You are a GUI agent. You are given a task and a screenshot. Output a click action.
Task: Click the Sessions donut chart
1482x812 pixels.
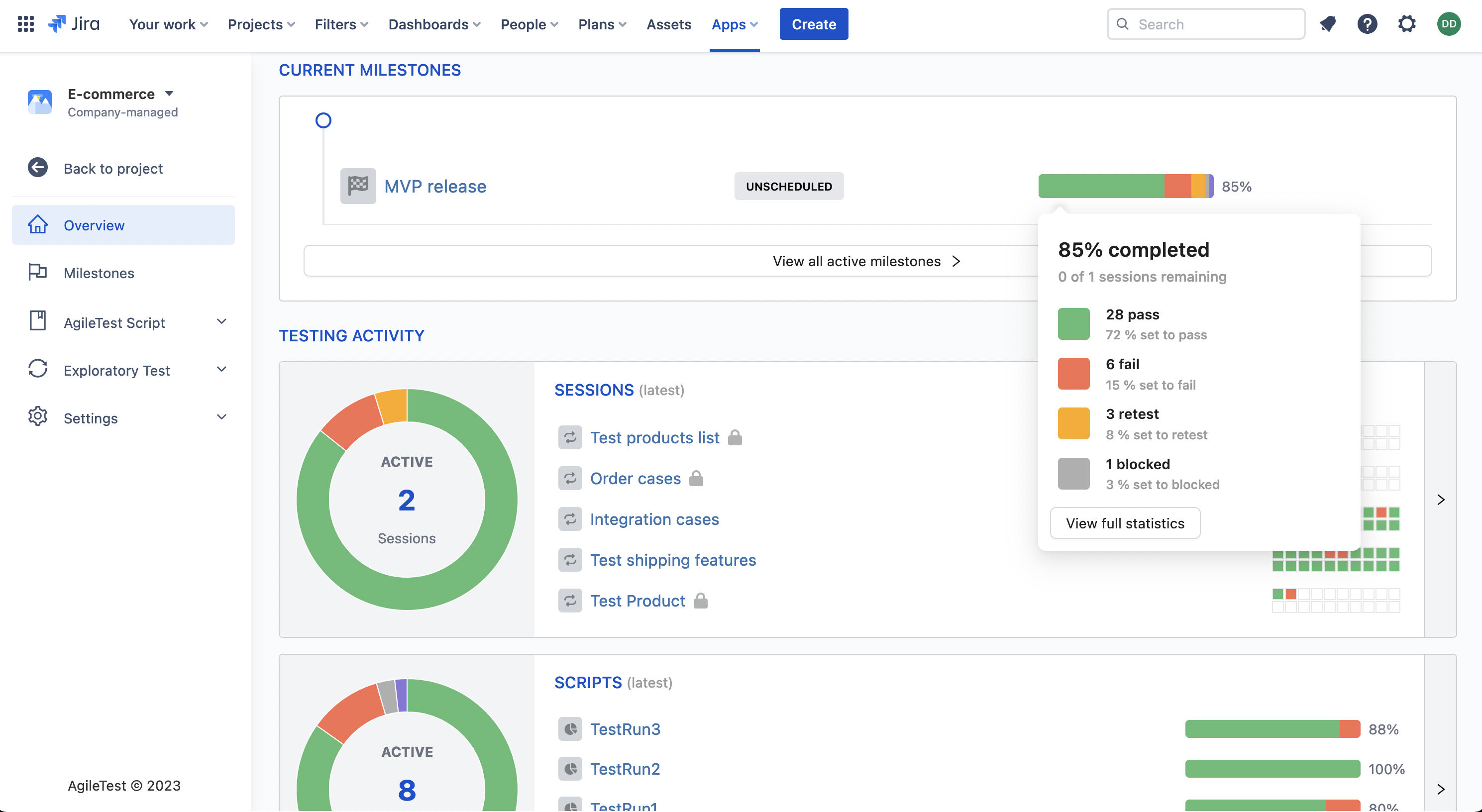pos(407,499)
